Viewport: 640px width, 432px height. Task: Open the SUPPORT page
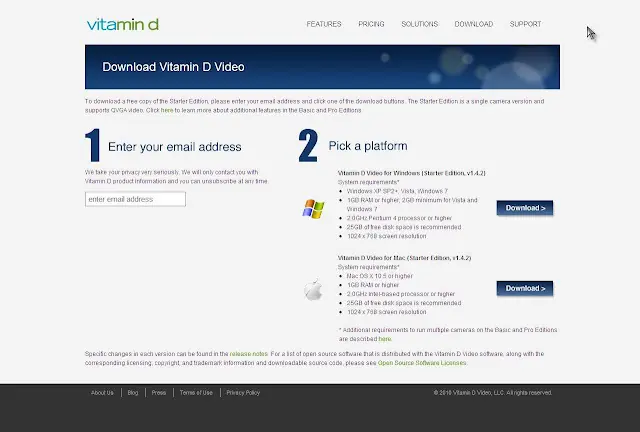[525, 24]
